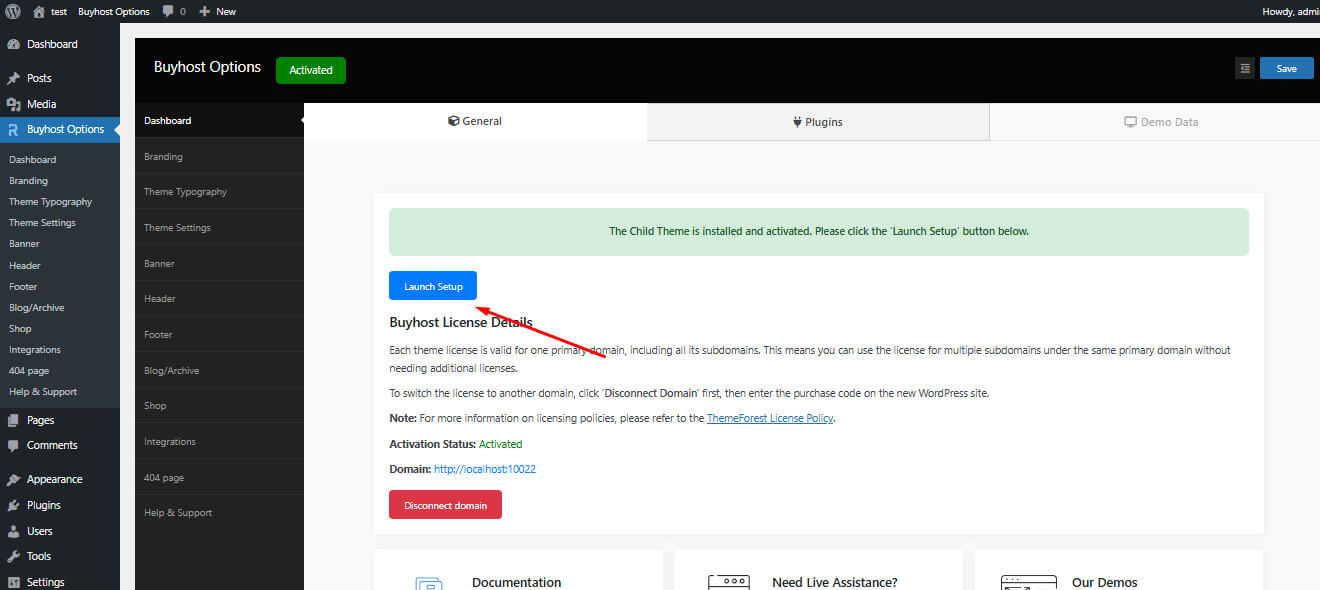
Task: Select Branding in the dark options panel
Action: click(x=219, y=156)
